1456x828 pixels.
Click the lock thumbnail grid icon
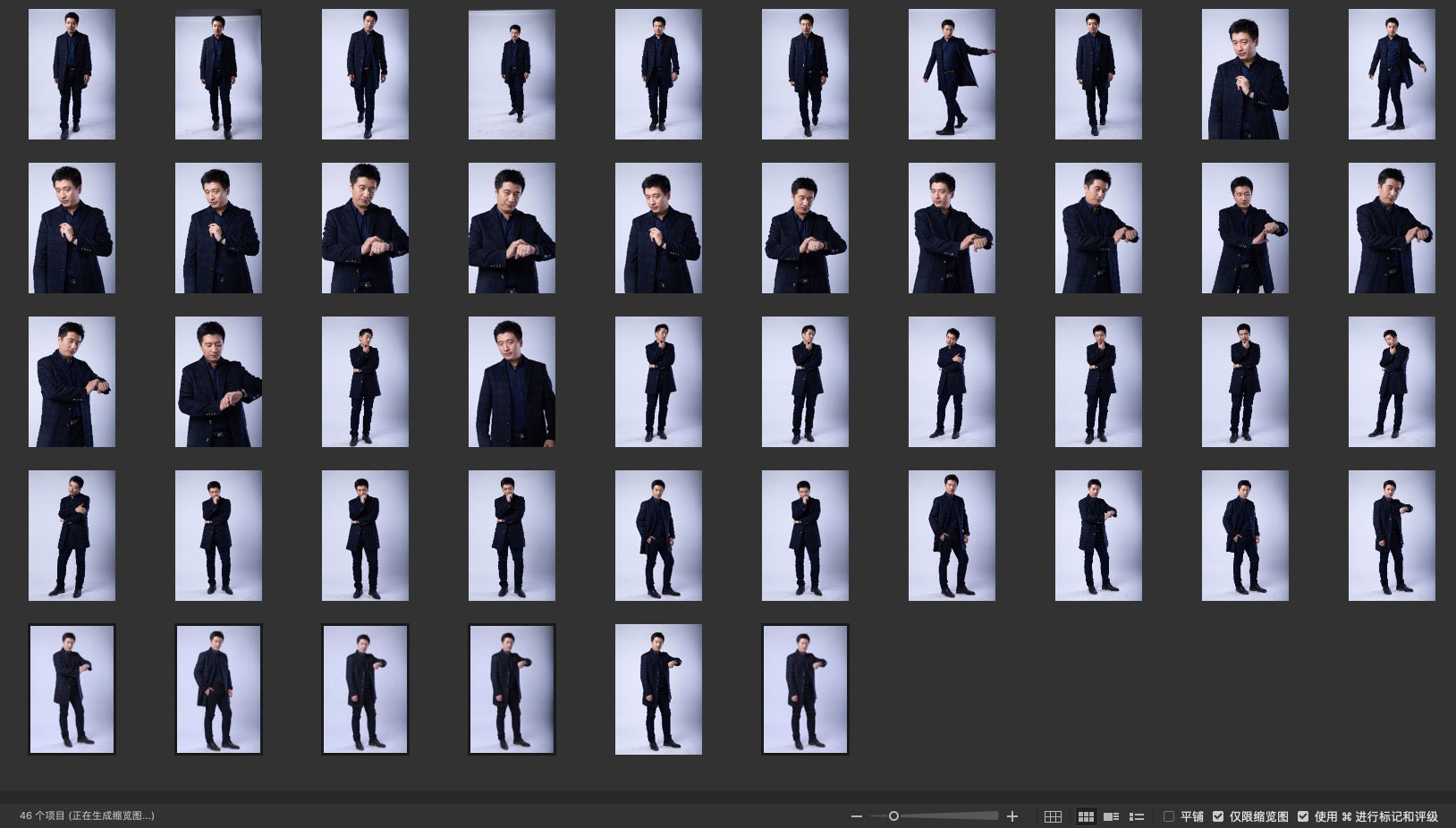pyautogui.click(x=1053, y=816)
